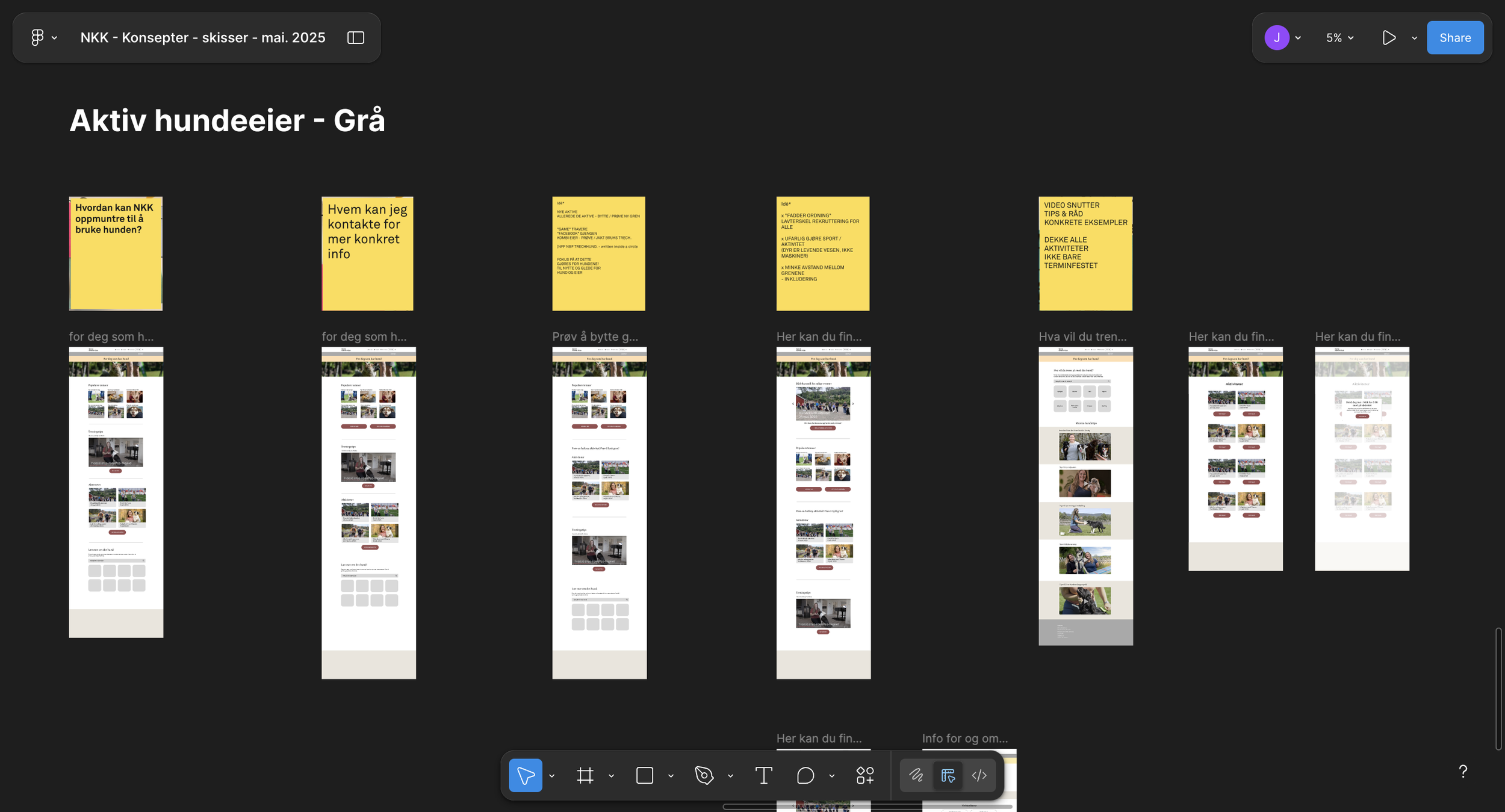This screenshot has width=1505, height=812.
Task: Switch to Dev Mode code view
Action: click(979, 775)
